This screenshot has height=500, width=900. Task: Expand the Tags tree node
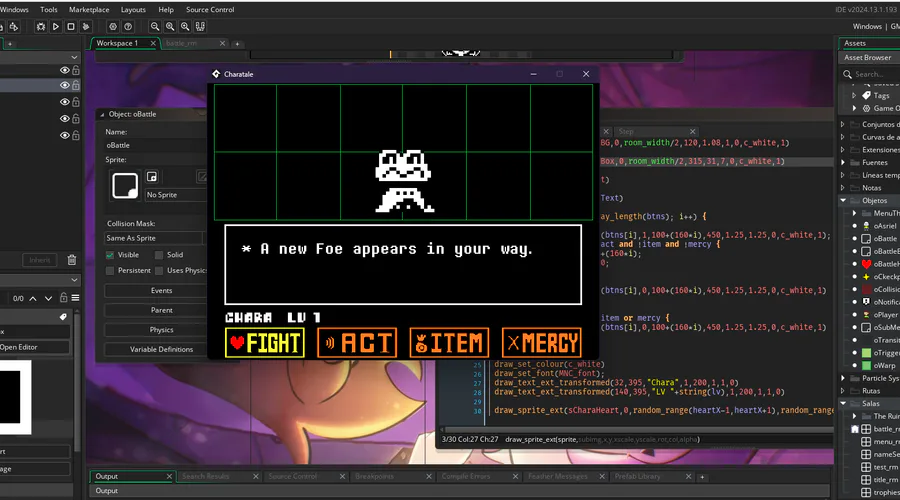(x=854, y=95)
